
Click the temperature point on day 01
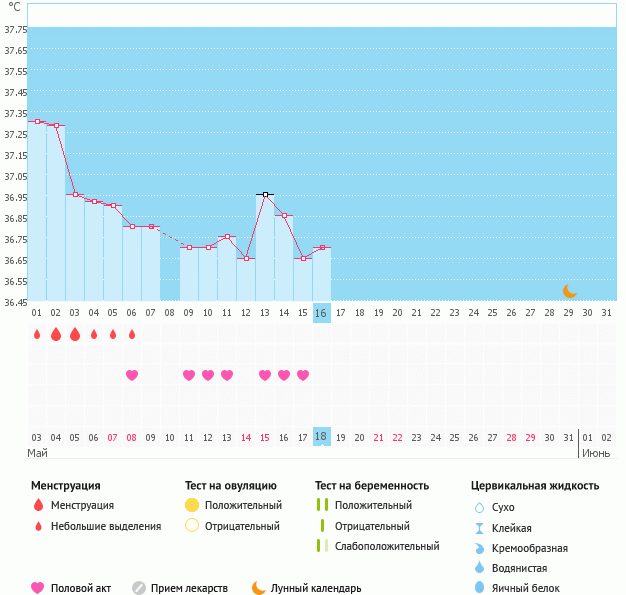[37, 121]
